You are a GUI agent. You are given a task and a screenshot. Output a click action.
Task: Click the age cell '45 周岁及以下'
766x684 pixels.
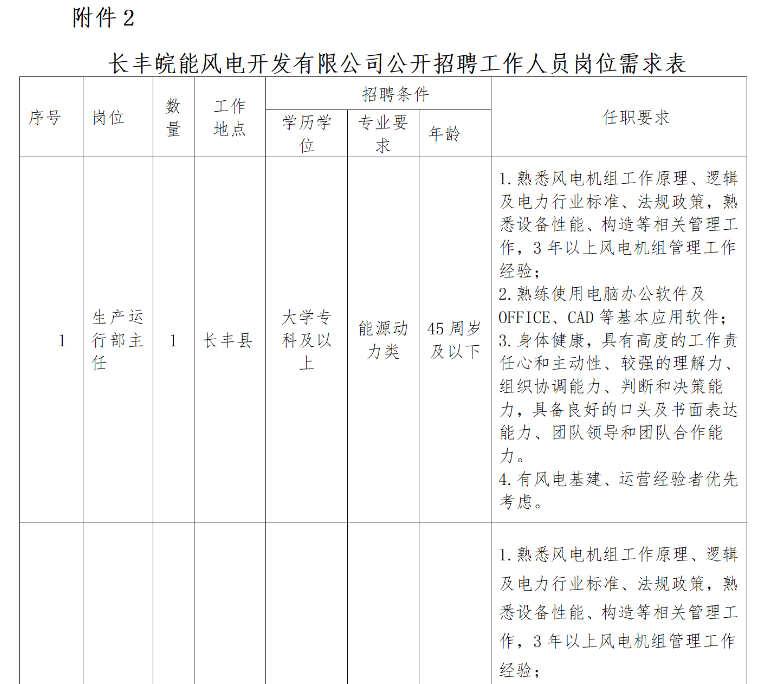pyautogui.click(x=454, y=340)
